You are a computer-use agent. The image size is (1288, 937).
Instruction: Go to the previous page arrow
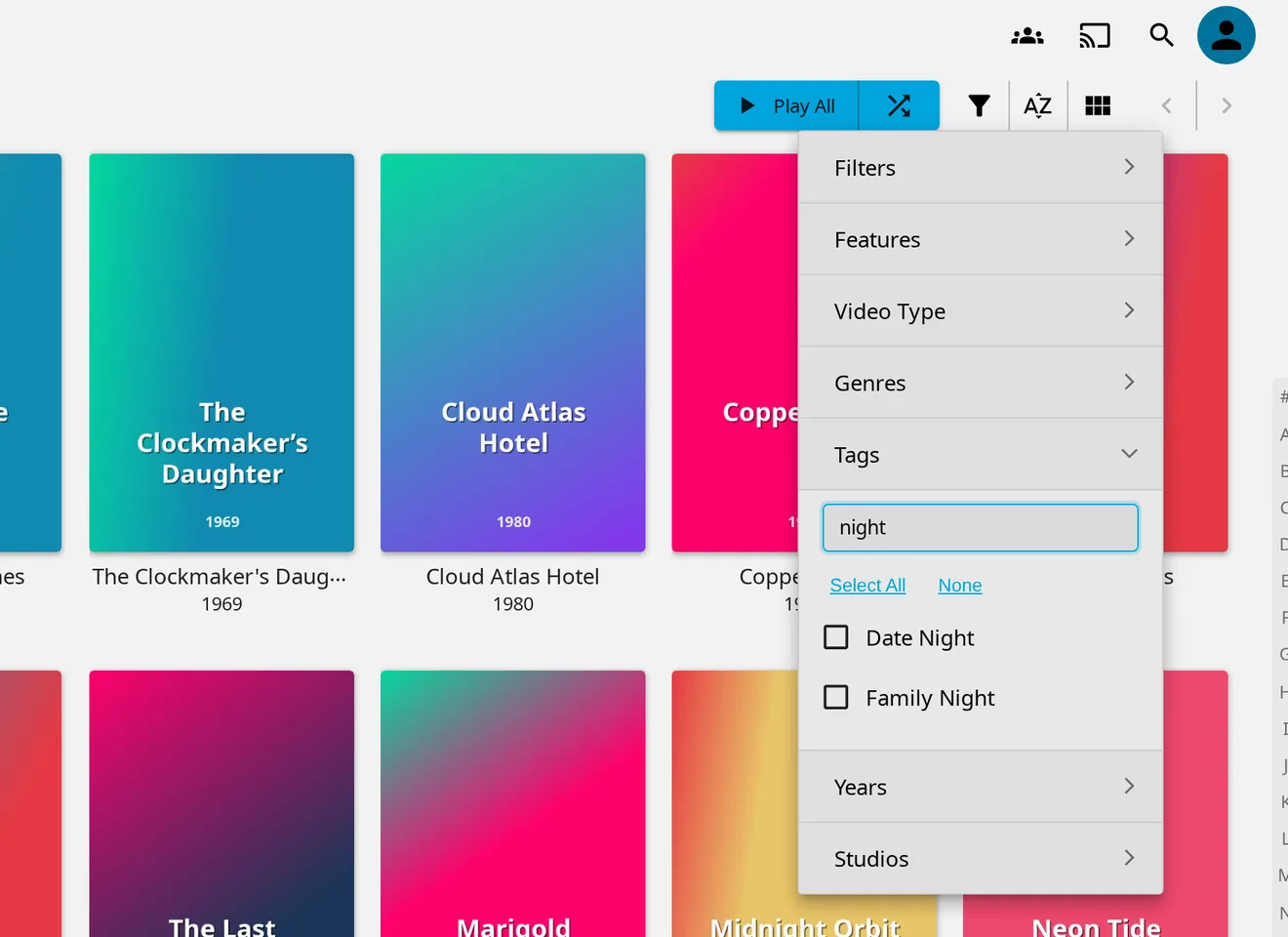tap(1166, 105)
